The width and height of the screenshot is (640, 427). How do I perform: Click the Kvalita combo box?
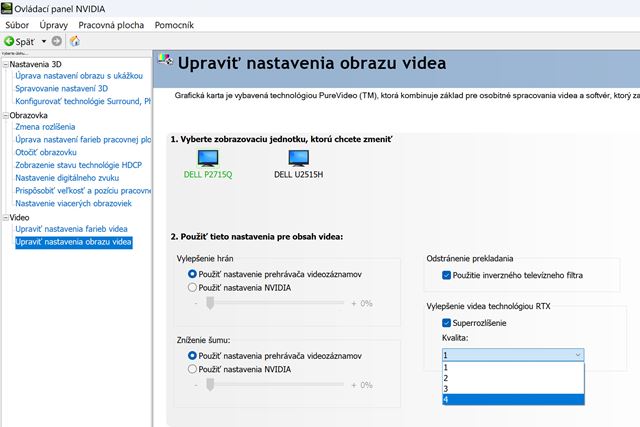pyautogui.click(x=513, y=355)
